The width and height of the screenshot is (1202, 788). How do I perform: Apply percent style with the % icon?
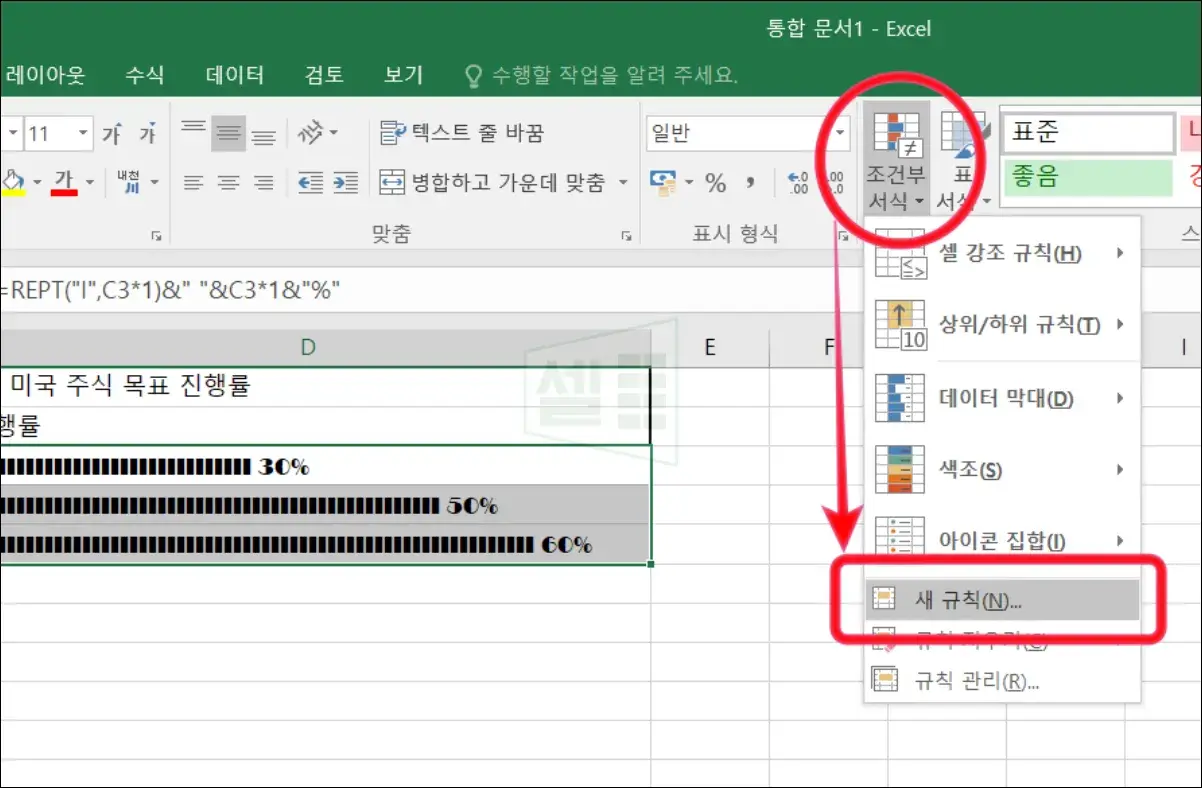[x=716, y=183]
